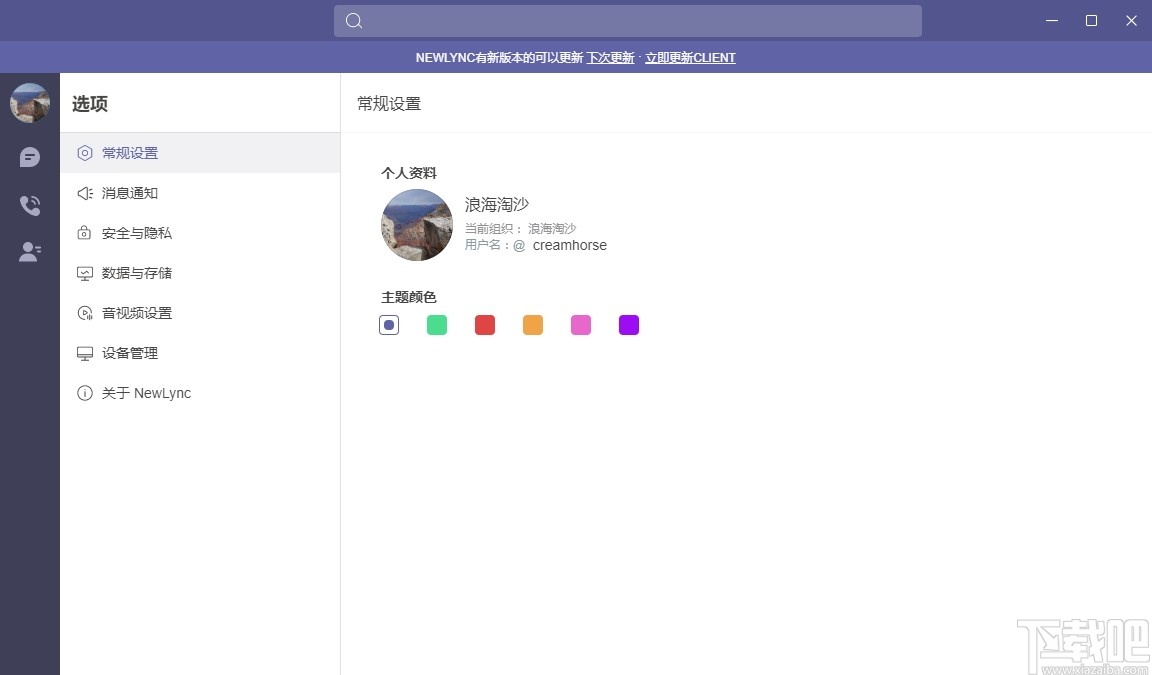The width and height of the screenshot is (1152, 675).
Task: Select the phone calls icon in sidebar
Action: (29, 205)
